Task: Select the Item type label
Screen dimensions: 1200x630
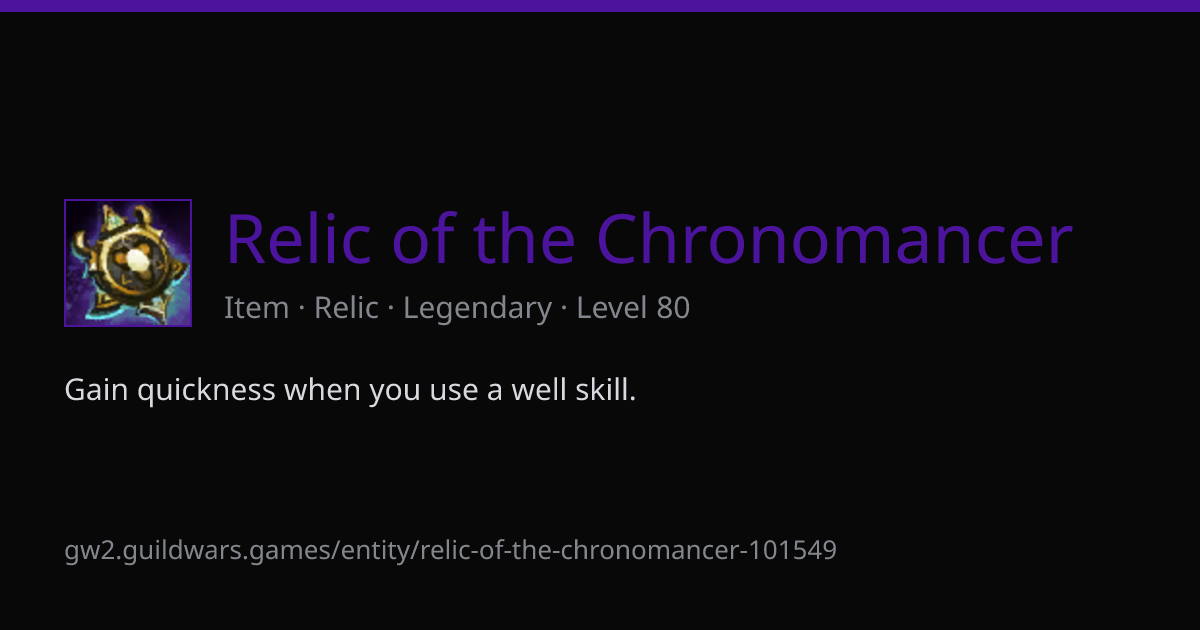Action: click(256, 308)
